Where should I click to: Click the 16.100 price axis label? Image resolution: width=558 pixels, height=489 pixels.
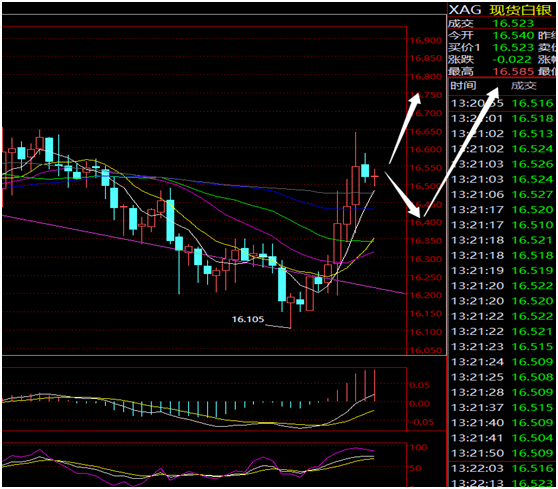click(x=426, y=332)
